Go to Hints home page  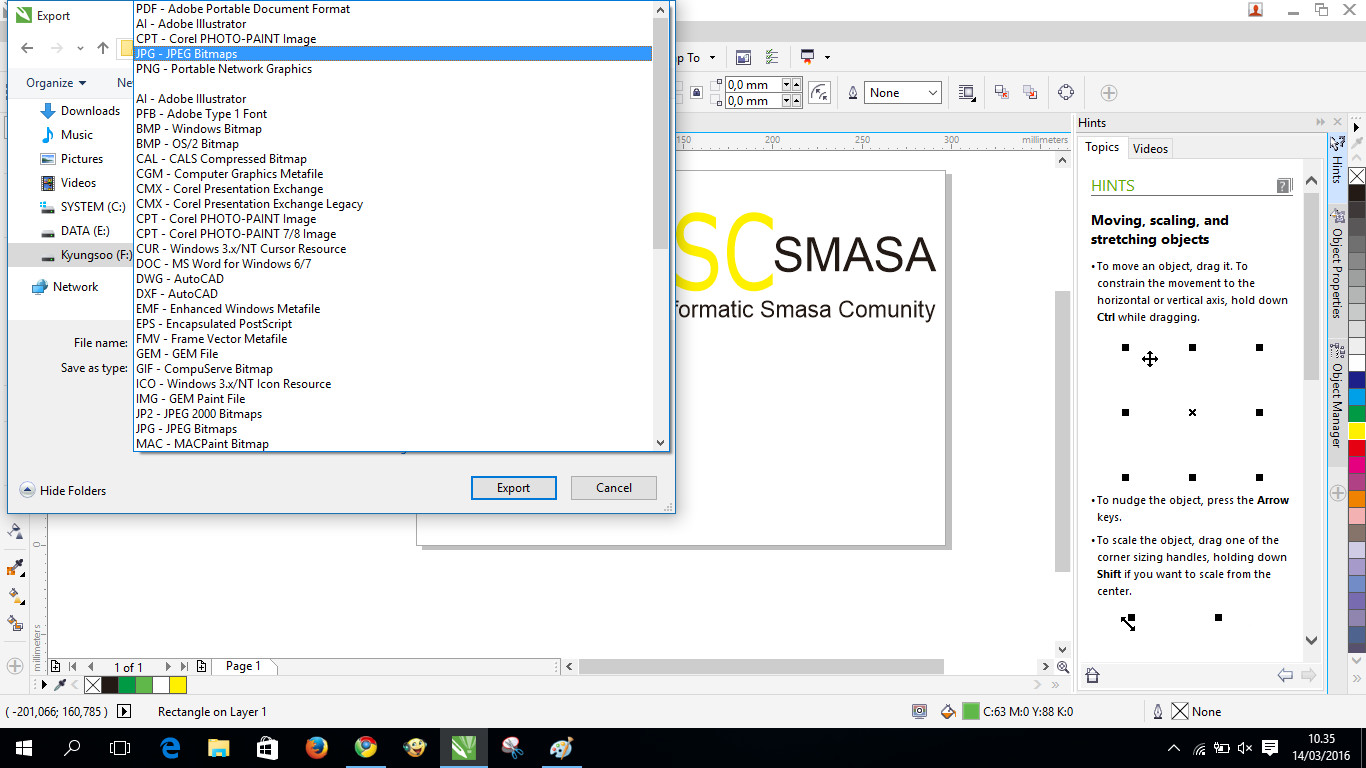tap(1092, 676)
